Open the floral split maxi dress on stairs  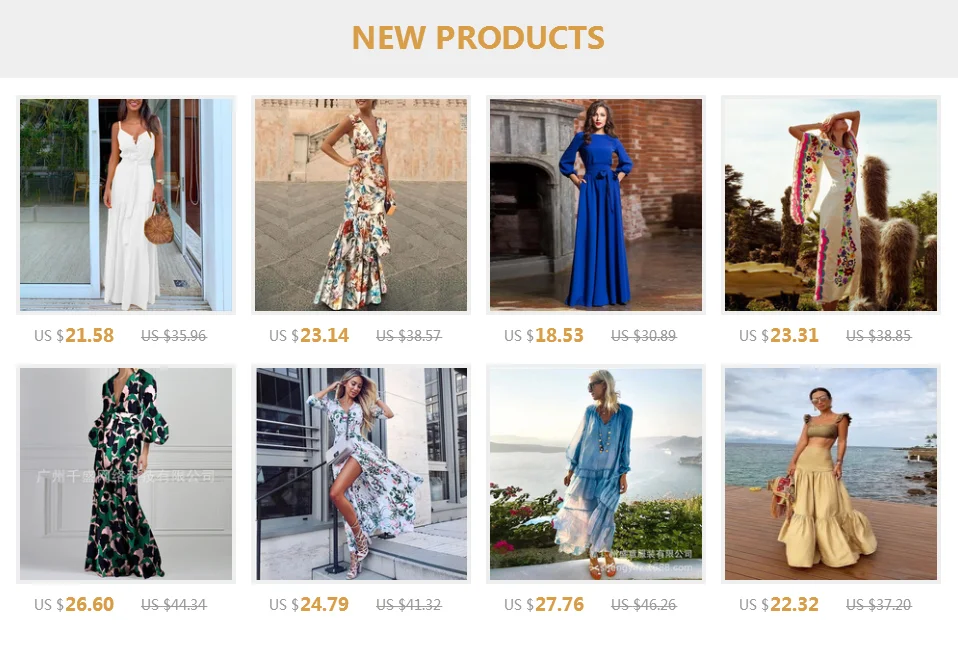(x=360, y=473)
